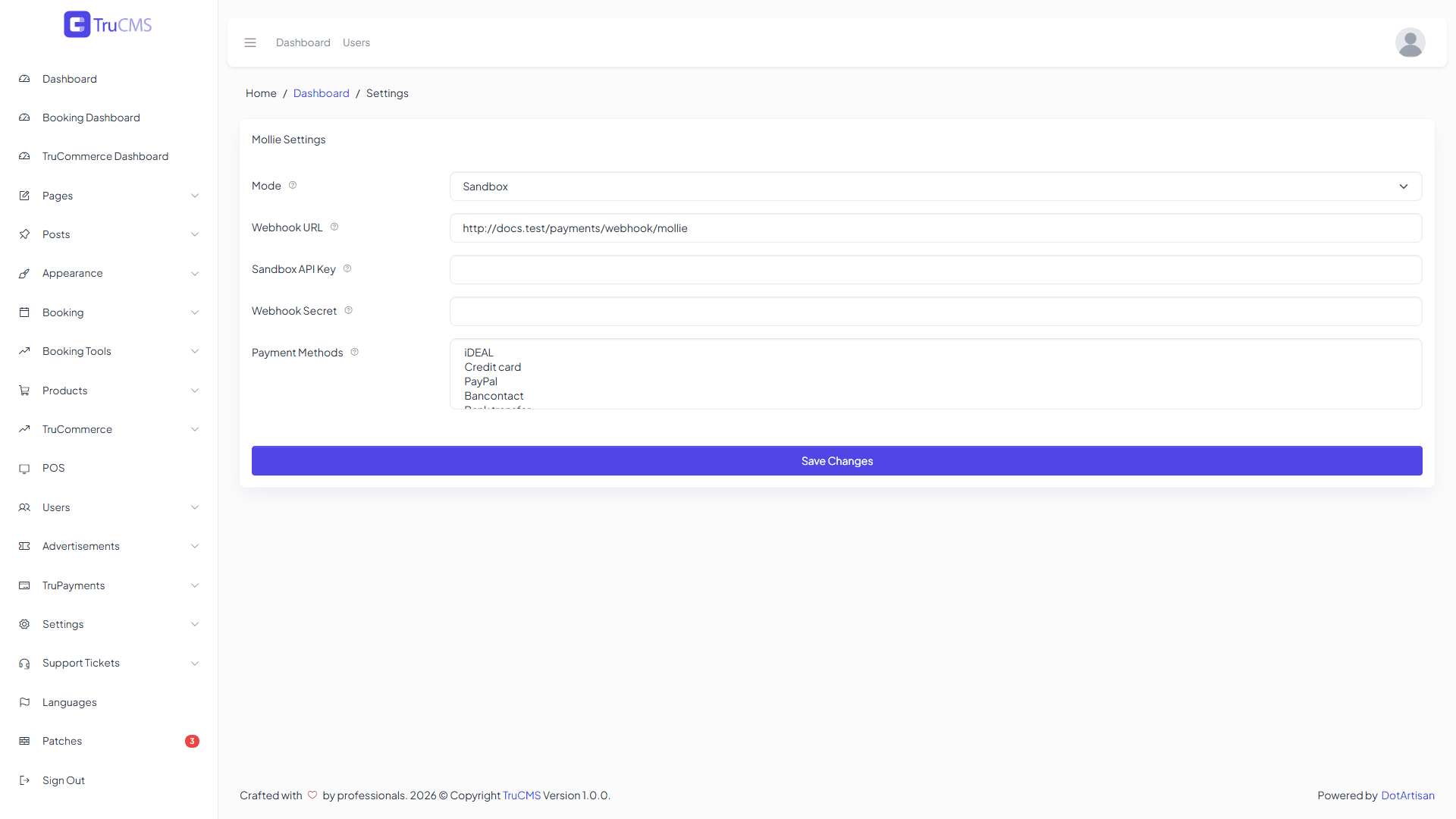Expand the TruPayments sidebar menu
Screen dimensions: 1456x819
(109, 585)
